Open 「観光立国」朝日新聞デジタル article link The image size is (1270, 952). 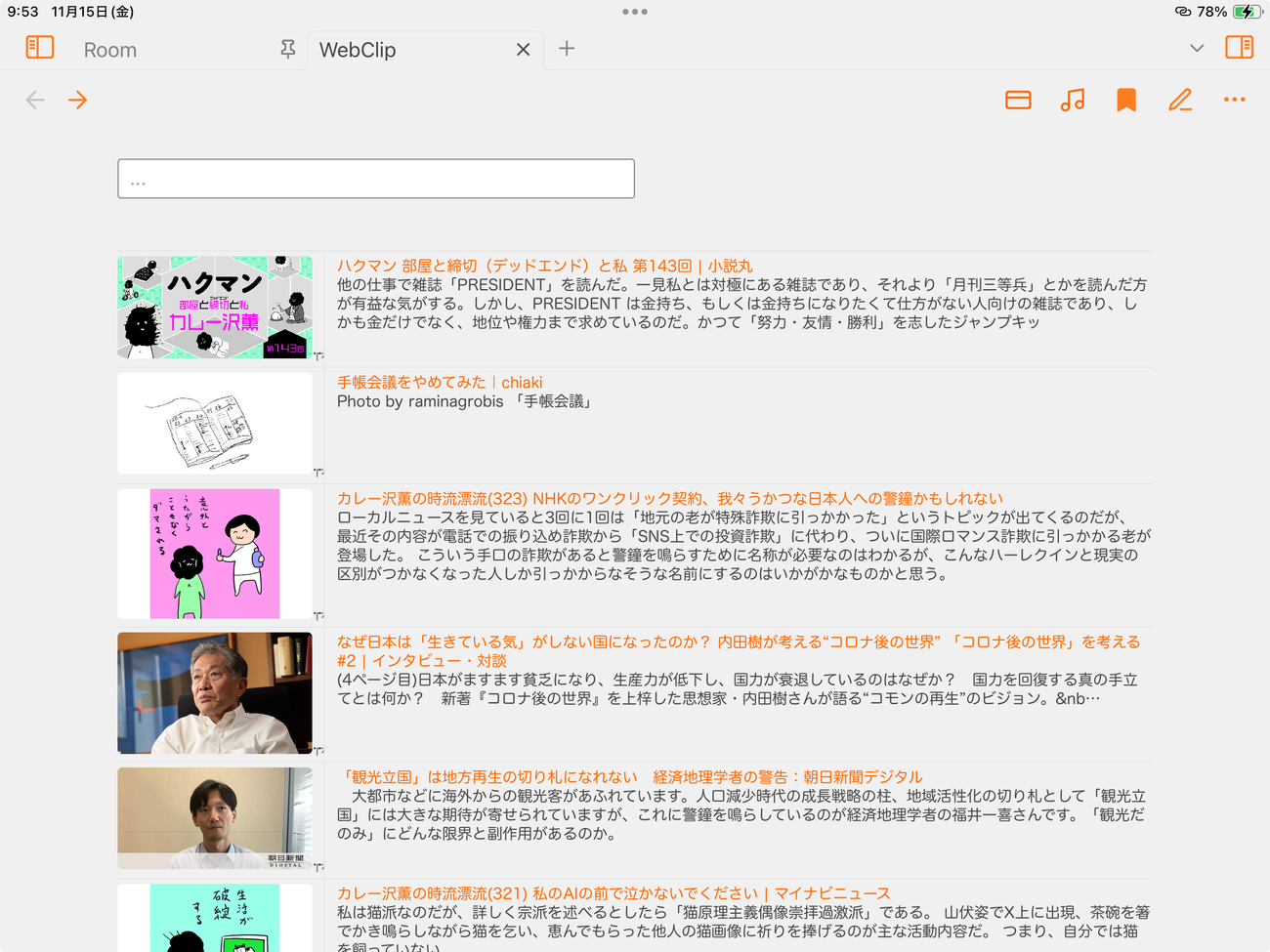coord(630,777)
